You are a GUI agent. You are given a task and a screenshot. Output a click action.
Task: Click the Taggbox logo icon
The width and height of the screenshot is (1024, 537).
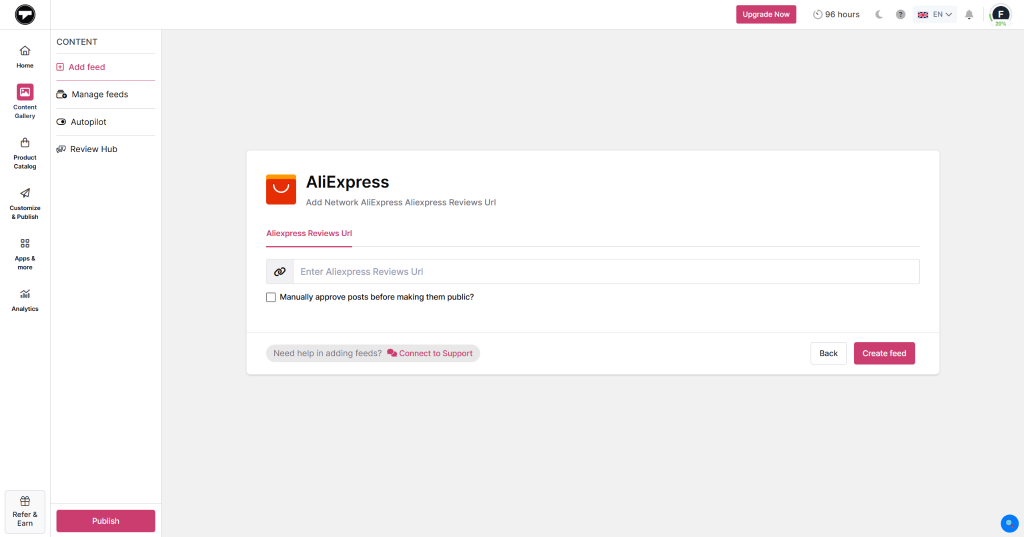tap(25, 14)
